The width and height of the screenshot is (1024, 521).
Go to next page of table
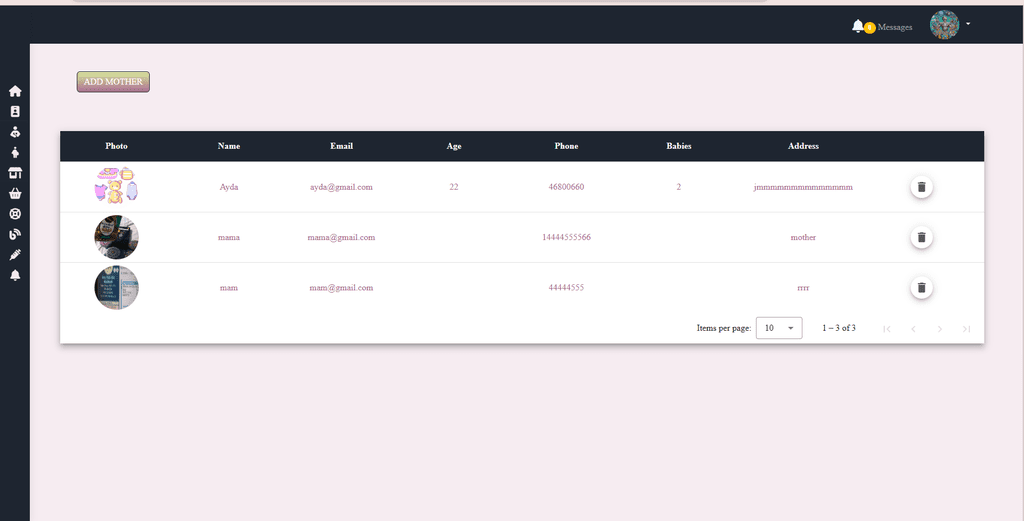(940, 328)
